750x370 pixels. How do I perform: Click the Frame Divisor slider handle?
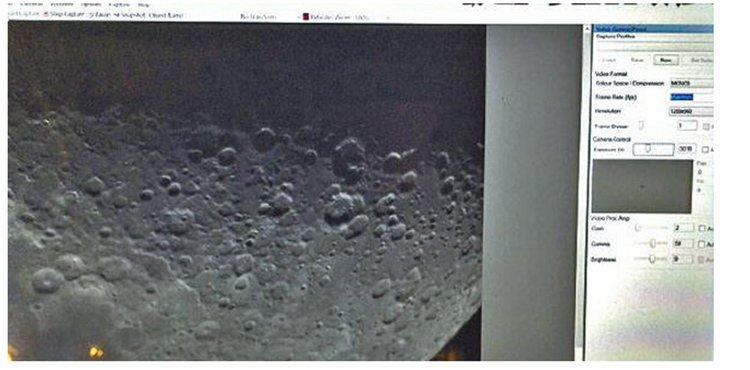(x=641, y=125)
